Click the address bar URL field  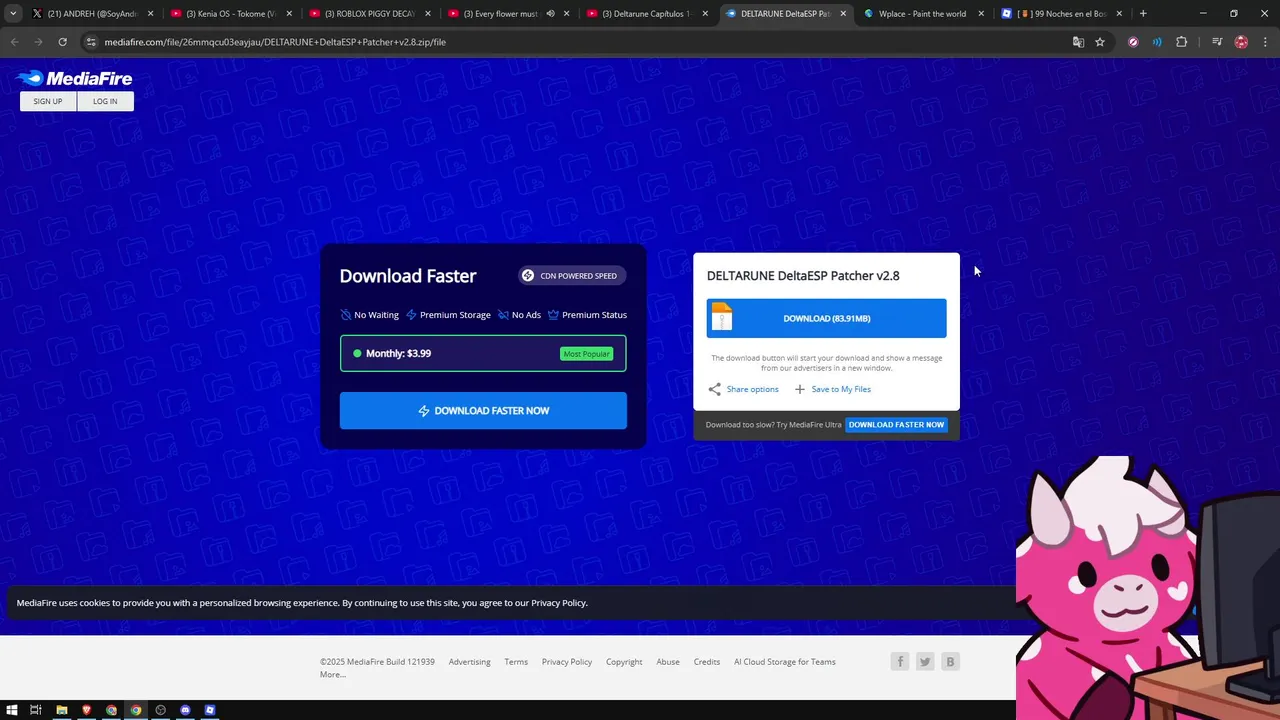(x=580, y=42)
